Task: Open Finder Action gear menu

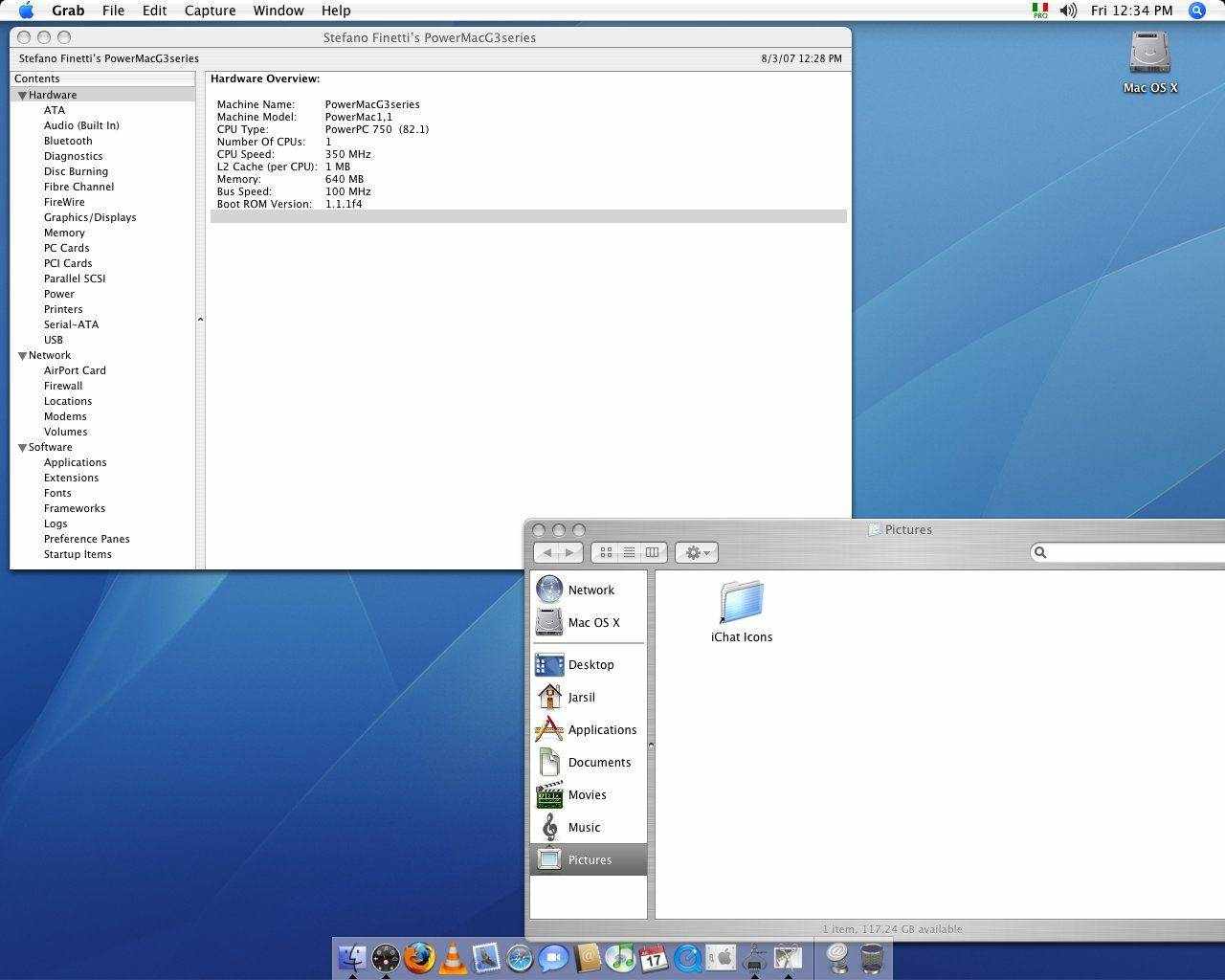Action: (696, 552)
